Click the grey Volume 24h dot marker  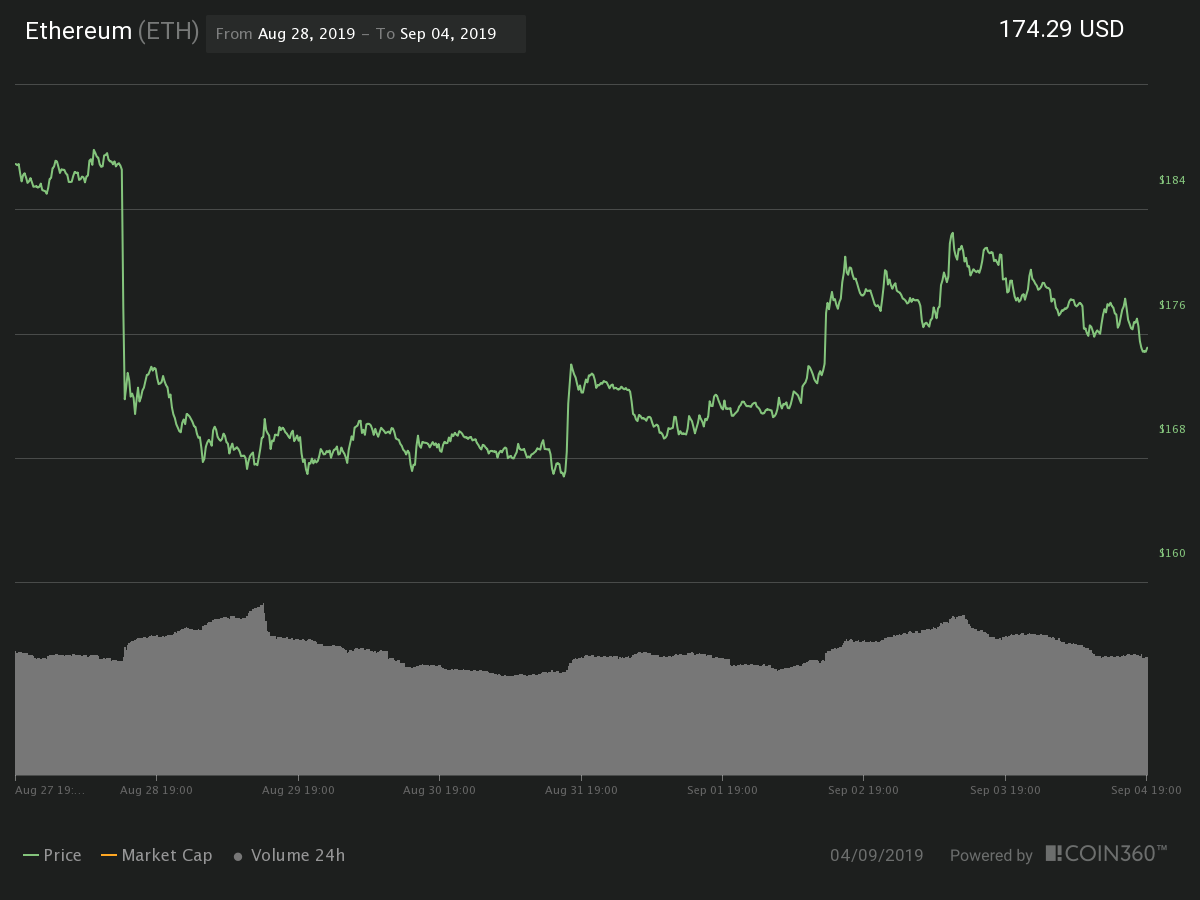coord(238,857)
